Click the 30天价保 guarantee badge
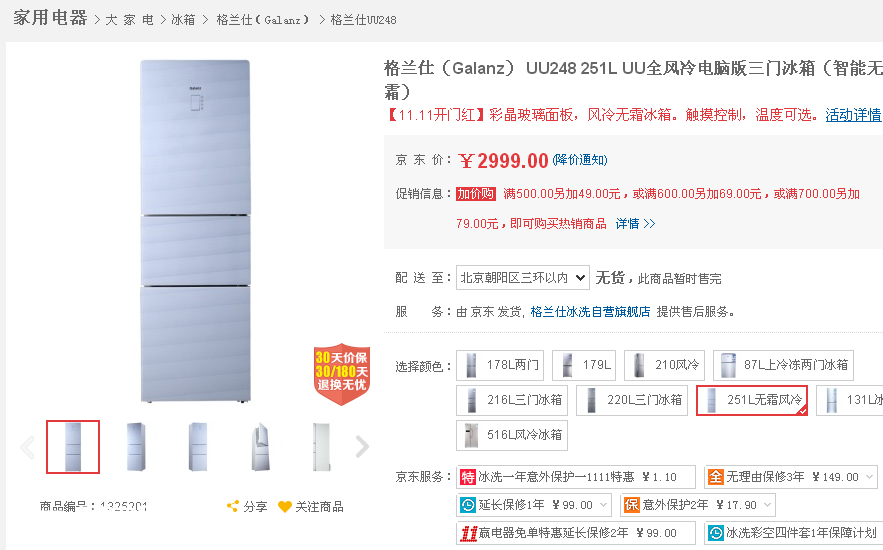Screen dimensions: 883x550 click(342, 374)
